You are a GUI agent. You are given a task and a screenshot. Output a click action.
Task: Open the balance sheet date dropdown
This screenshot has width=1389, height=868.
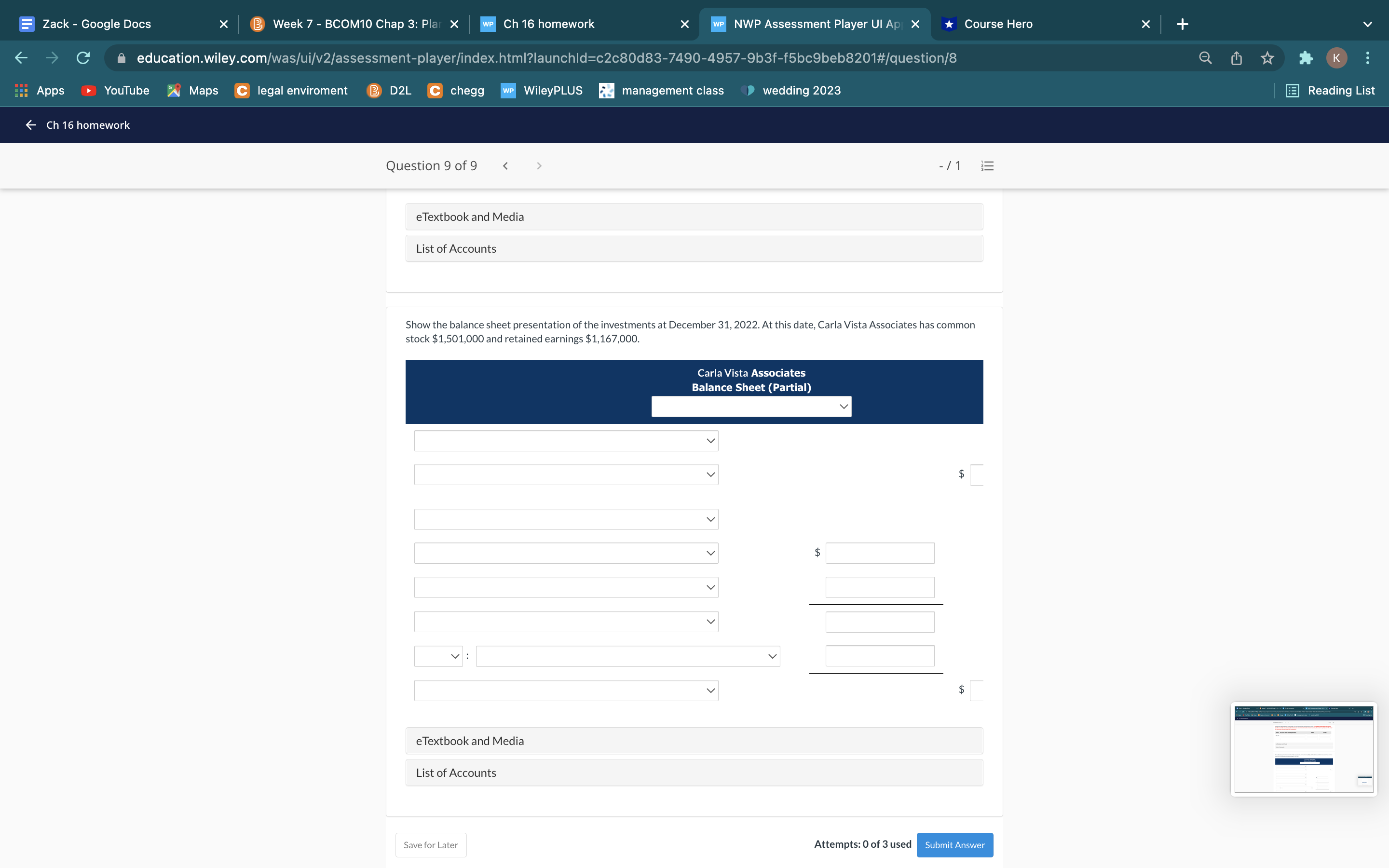click(x=751, y=407)
